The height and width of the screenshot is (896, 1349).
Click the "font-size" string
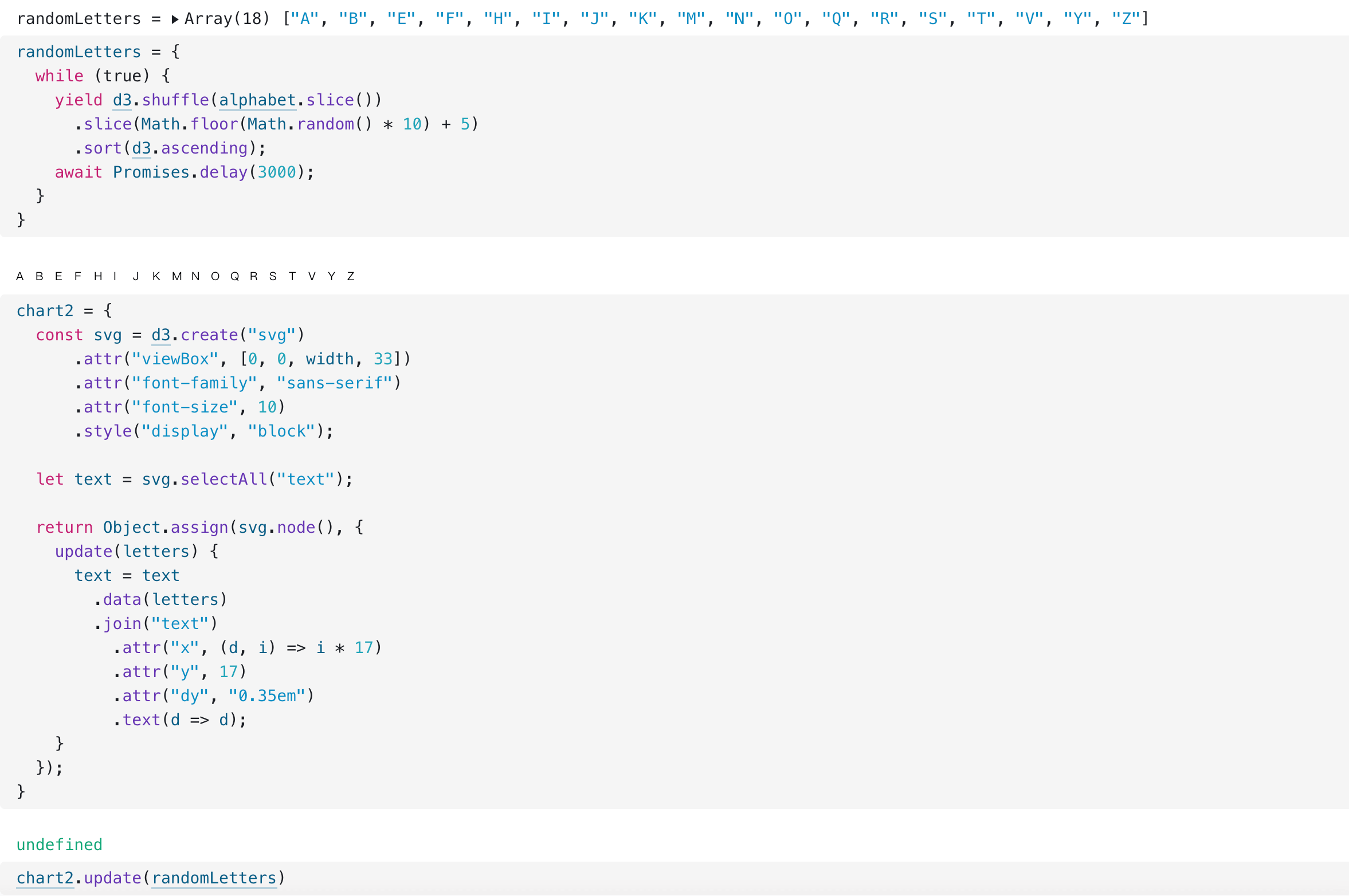pos(185,407)
